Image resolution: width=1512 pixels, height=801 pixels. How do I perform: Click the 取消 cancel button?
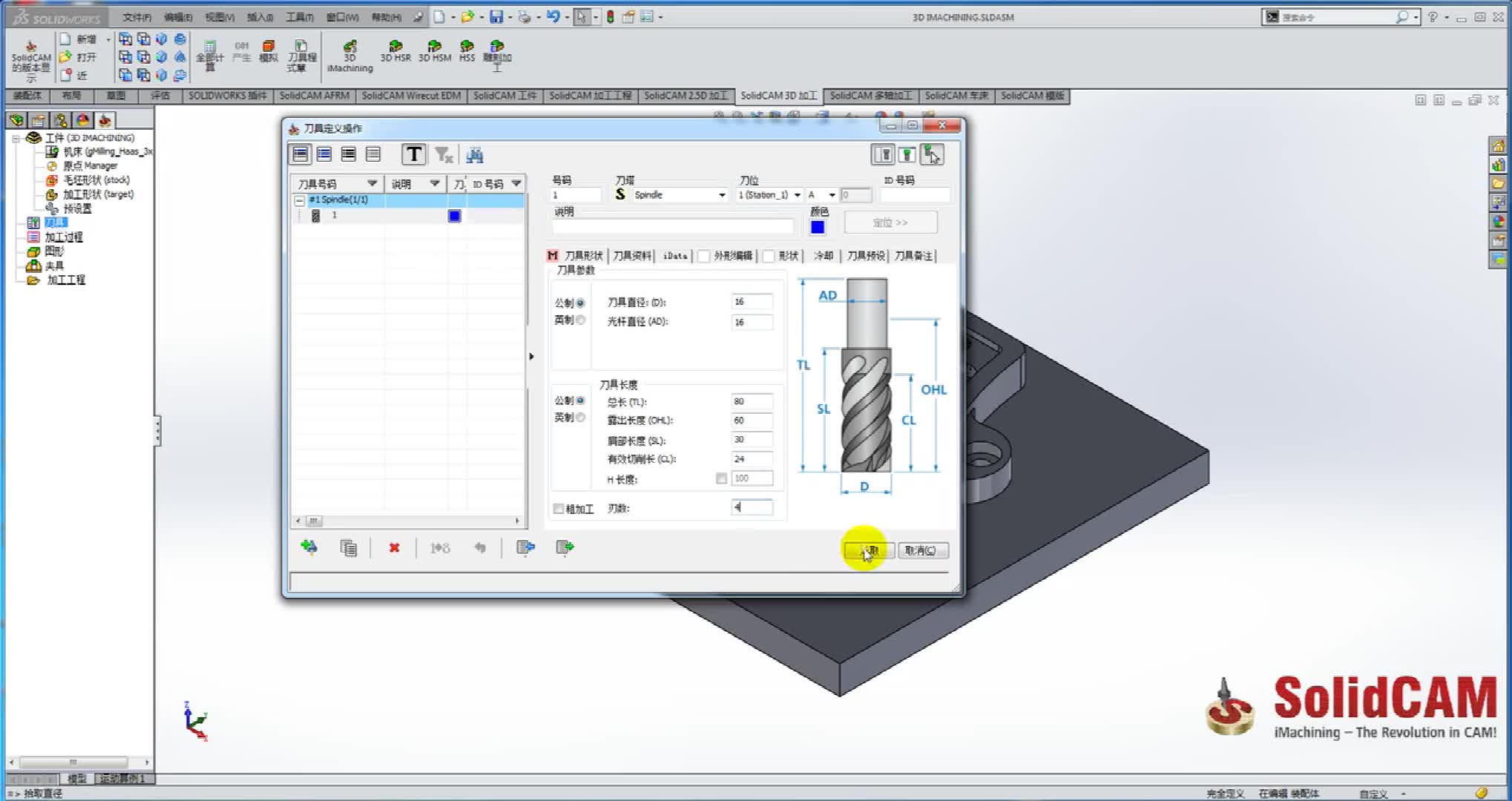[x=923, y=550]
